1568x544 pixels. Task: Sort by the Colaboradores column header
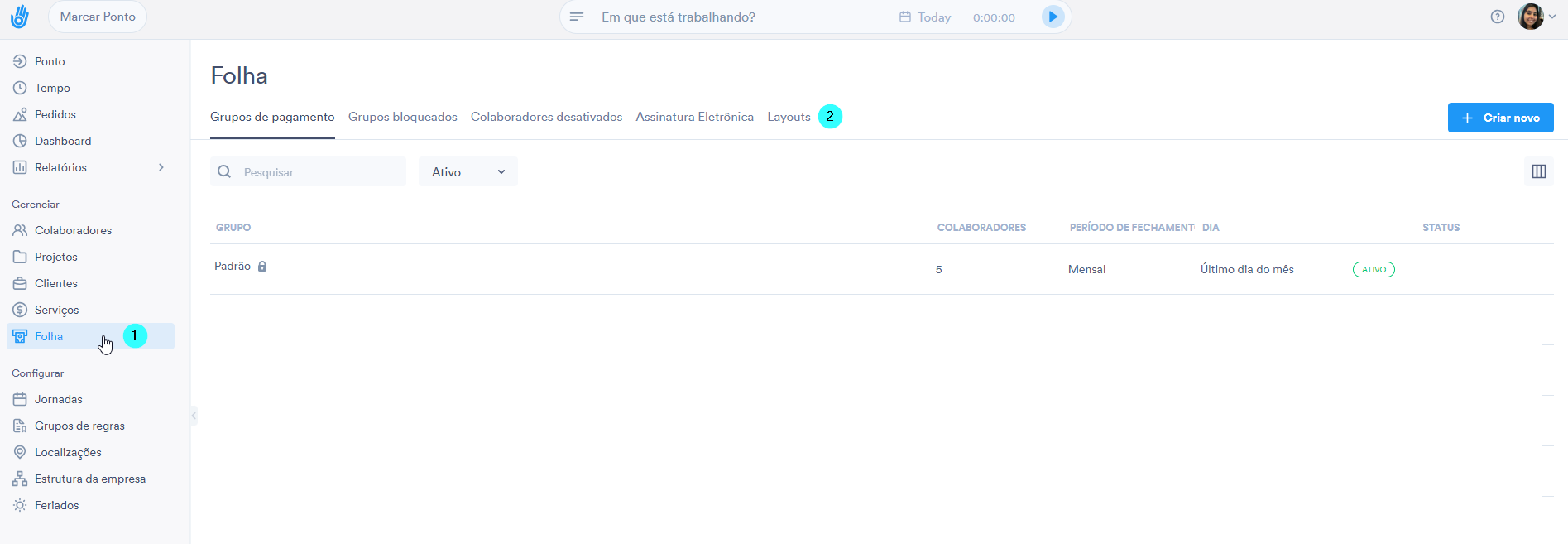[981, 228]
